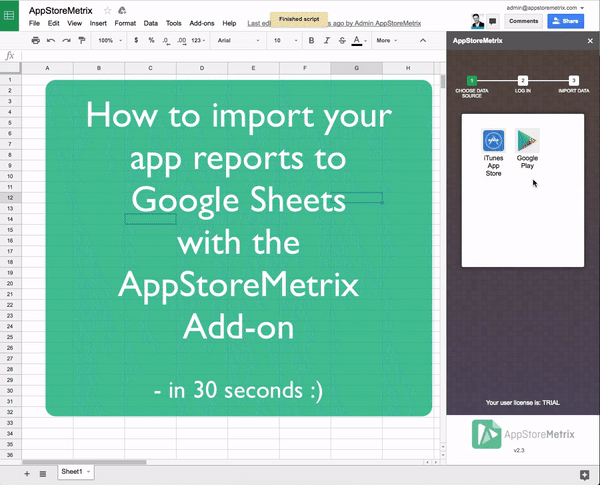Print the spreadsheet using the printer icon
The image size is (600, 485).
click(36, 40)
